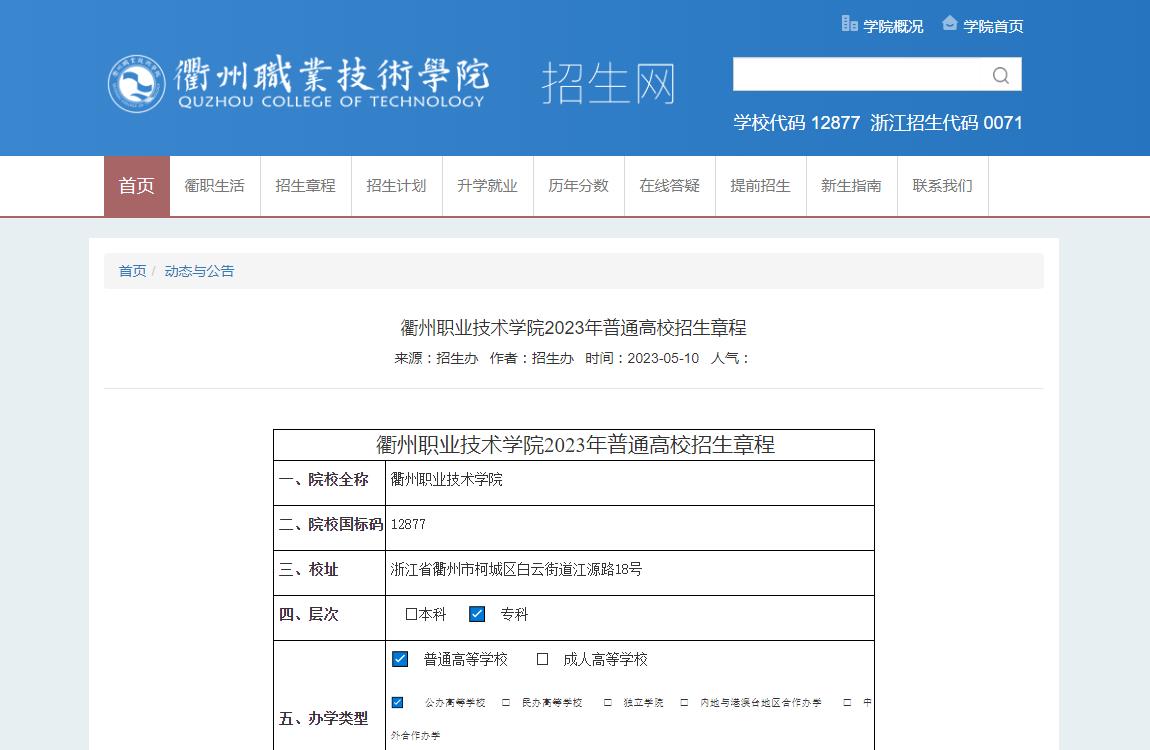Click the 动态与公告 breadcrumb link

click(x=199, y=271)
